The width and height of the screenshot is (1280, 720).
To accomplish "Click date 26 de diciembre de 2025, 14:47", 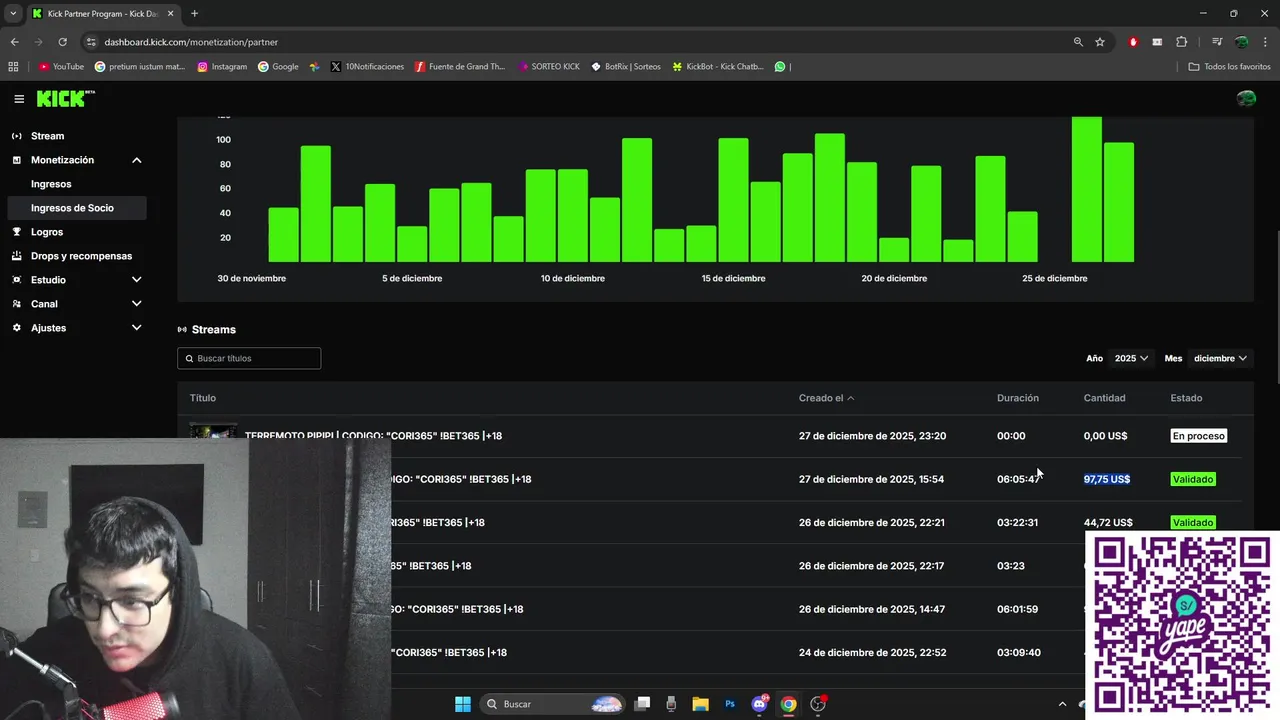I will pyautogui.click(x=871, y=609).
